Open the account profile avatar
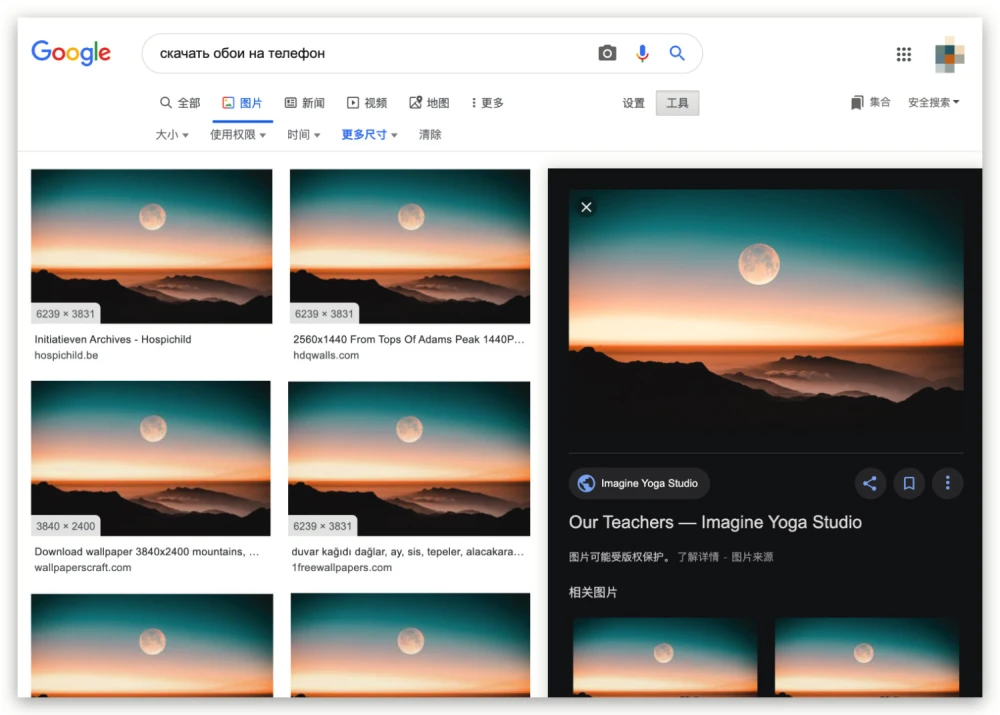This screenshot has height=715, width=1000. point(950,54)
